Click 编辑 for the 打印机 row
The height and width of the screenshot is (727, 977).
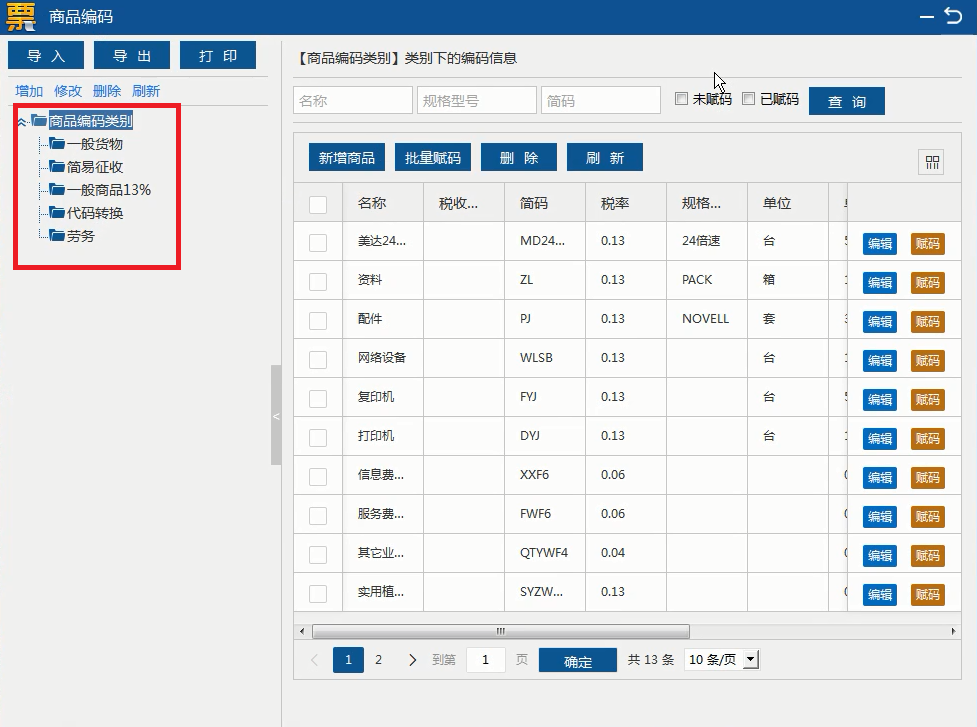(880, 439)
